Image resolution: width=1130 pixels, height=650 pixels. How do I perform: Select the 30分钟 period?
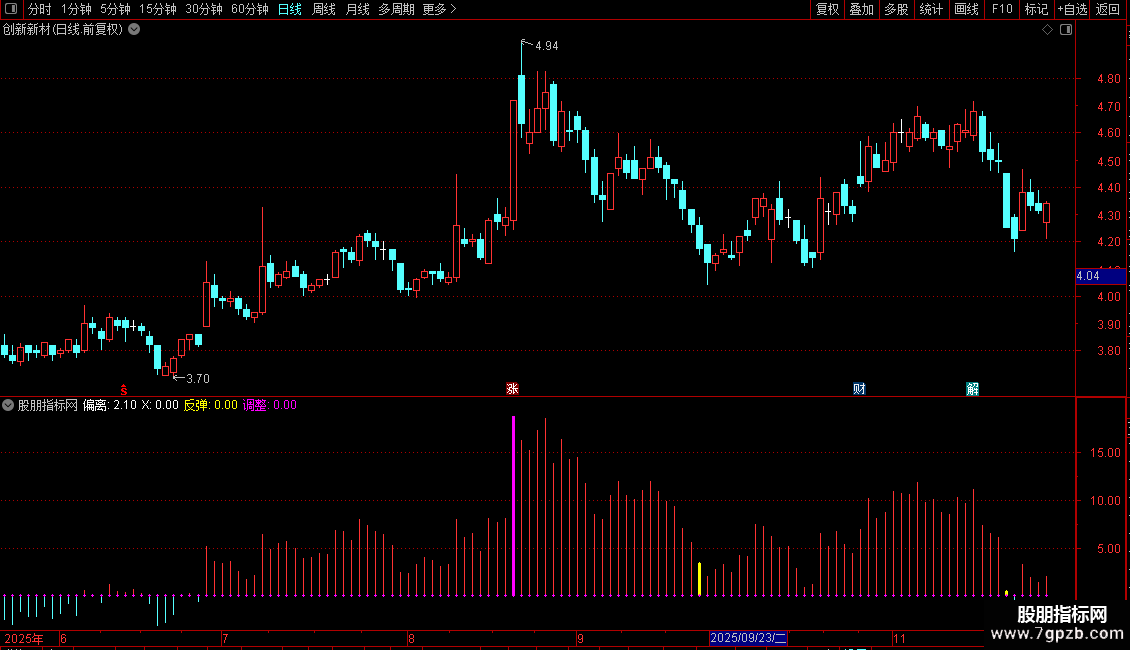pyautogui.click(x=204, y=9)
